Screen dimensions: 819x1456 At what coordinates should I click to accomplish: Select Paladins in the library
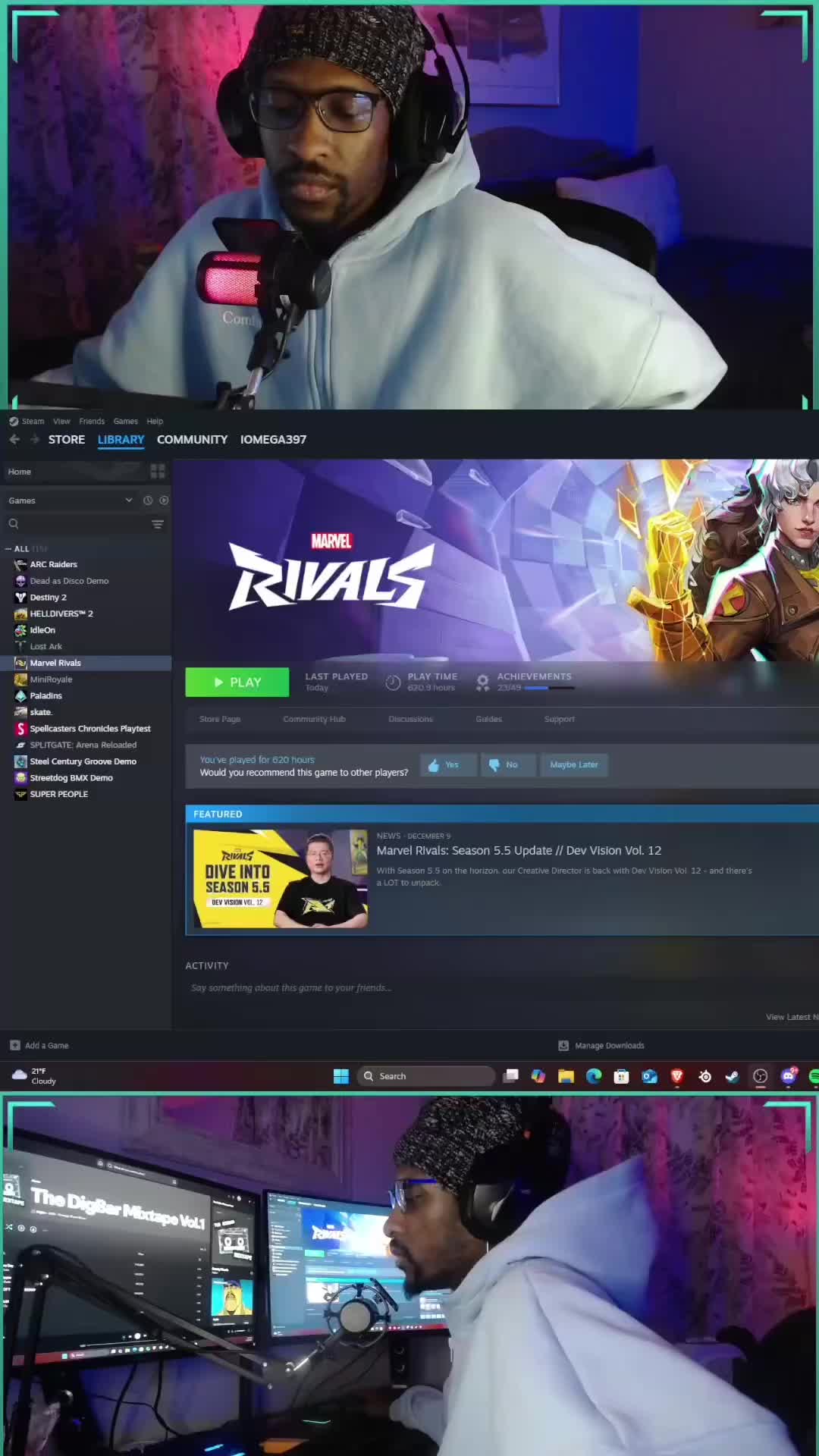click(45, 695)
